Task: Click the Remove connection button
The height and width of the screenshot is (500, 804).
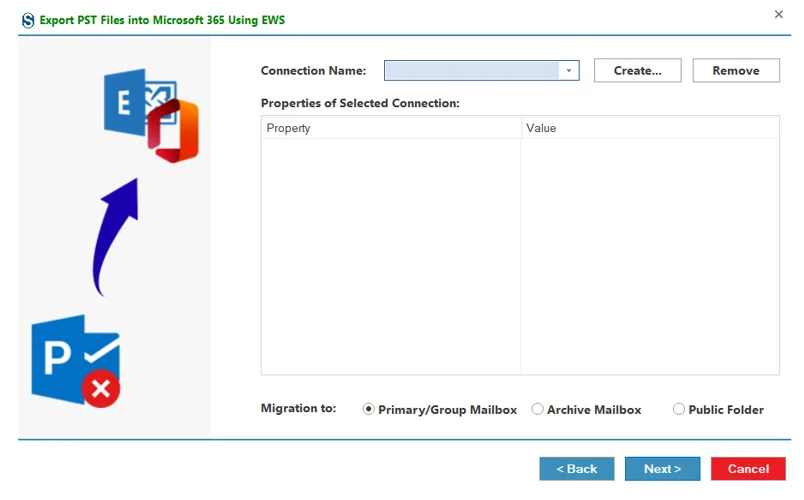Action: click(736, 71)
